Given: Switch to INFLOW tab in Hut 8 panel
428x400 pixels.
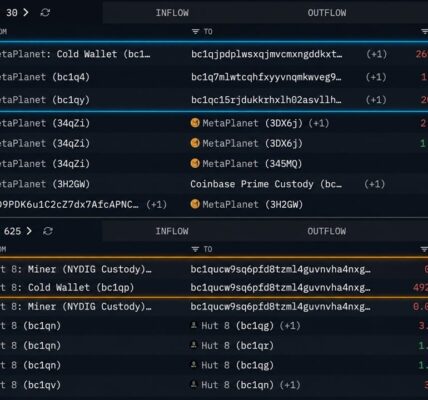Looking at the screenshot, I should [x=172, y=231].
